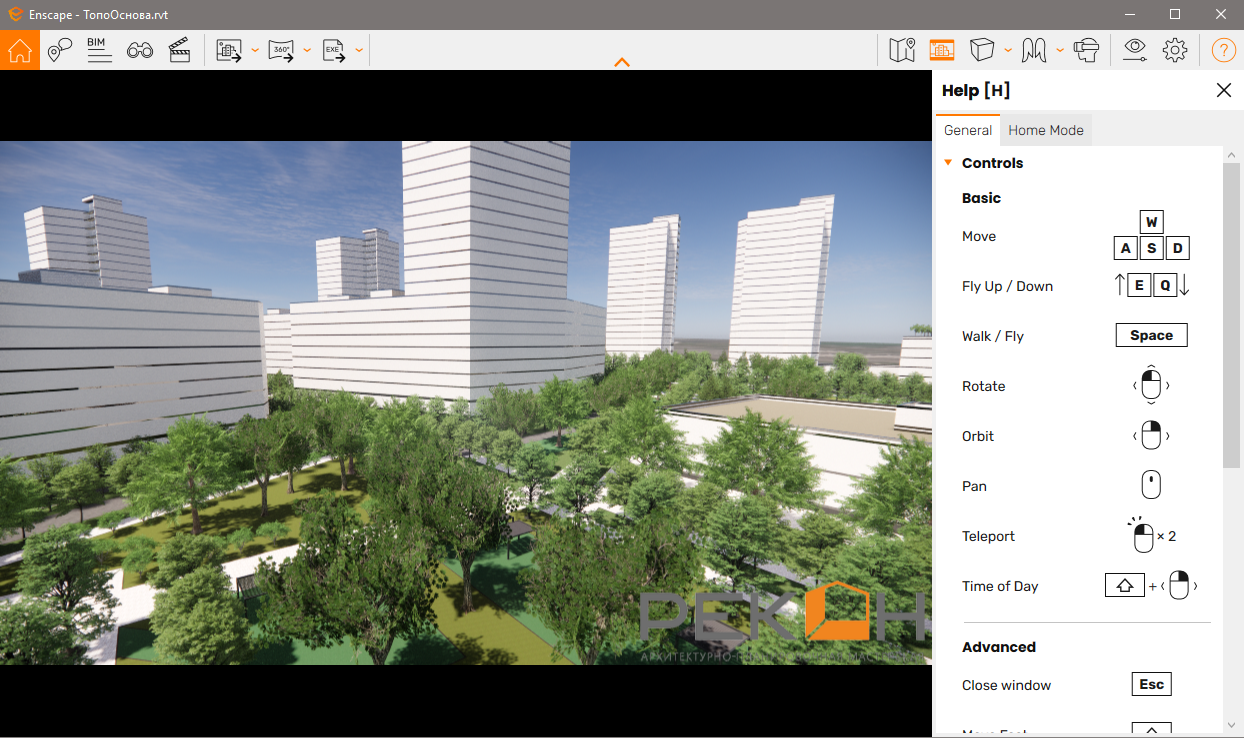Click the Q key graphic
Screen dimensions: 1244x738
1165,286
